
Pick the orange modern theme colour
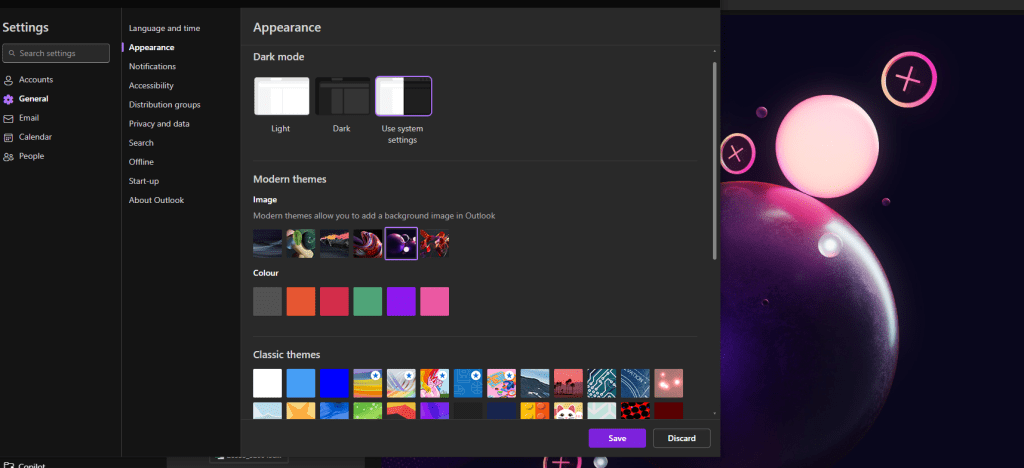301,301
